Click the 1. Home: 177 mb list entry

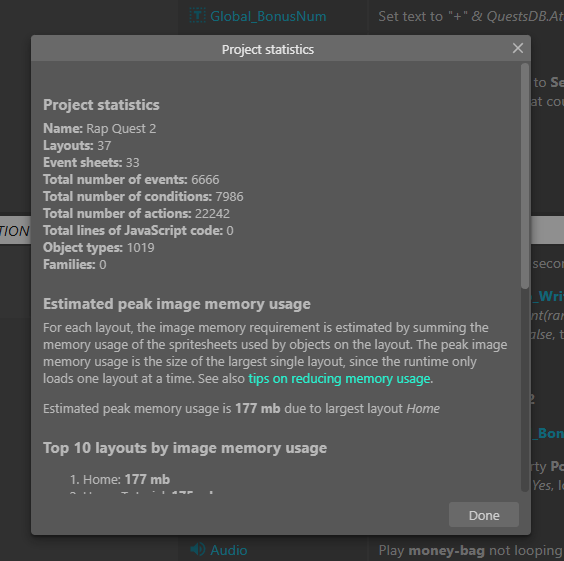(x=120, y=479)
